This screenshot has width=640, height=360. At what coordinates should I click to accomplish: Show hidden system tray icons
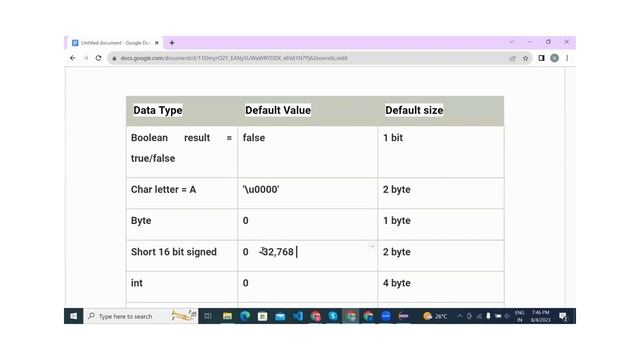click(460, 316)
